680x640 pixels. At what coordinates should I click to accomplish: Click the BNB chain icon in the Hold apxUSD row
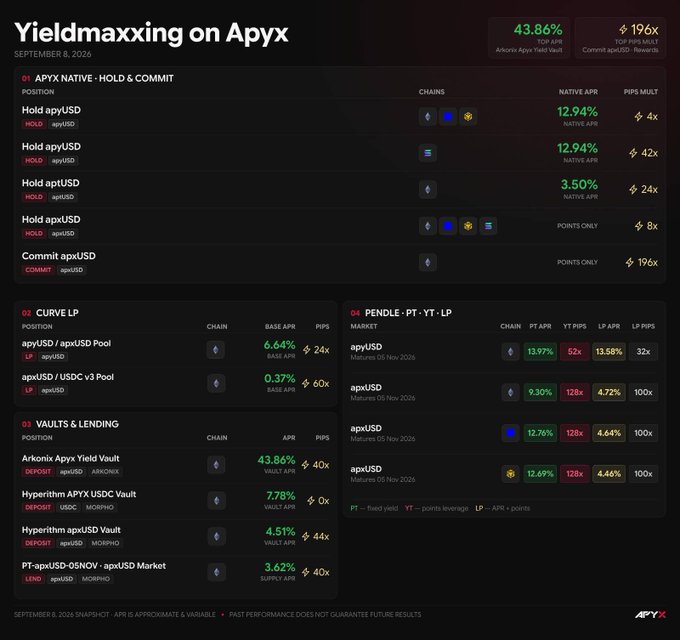[468, 226]
